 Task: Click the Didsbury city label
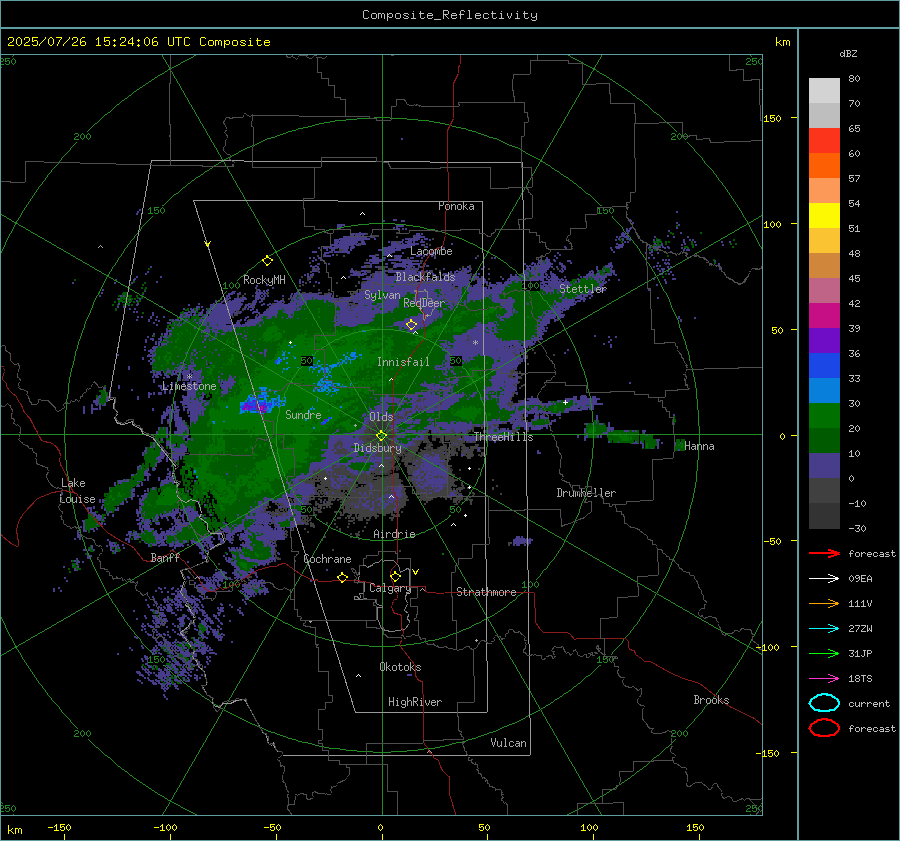point(377,448)
